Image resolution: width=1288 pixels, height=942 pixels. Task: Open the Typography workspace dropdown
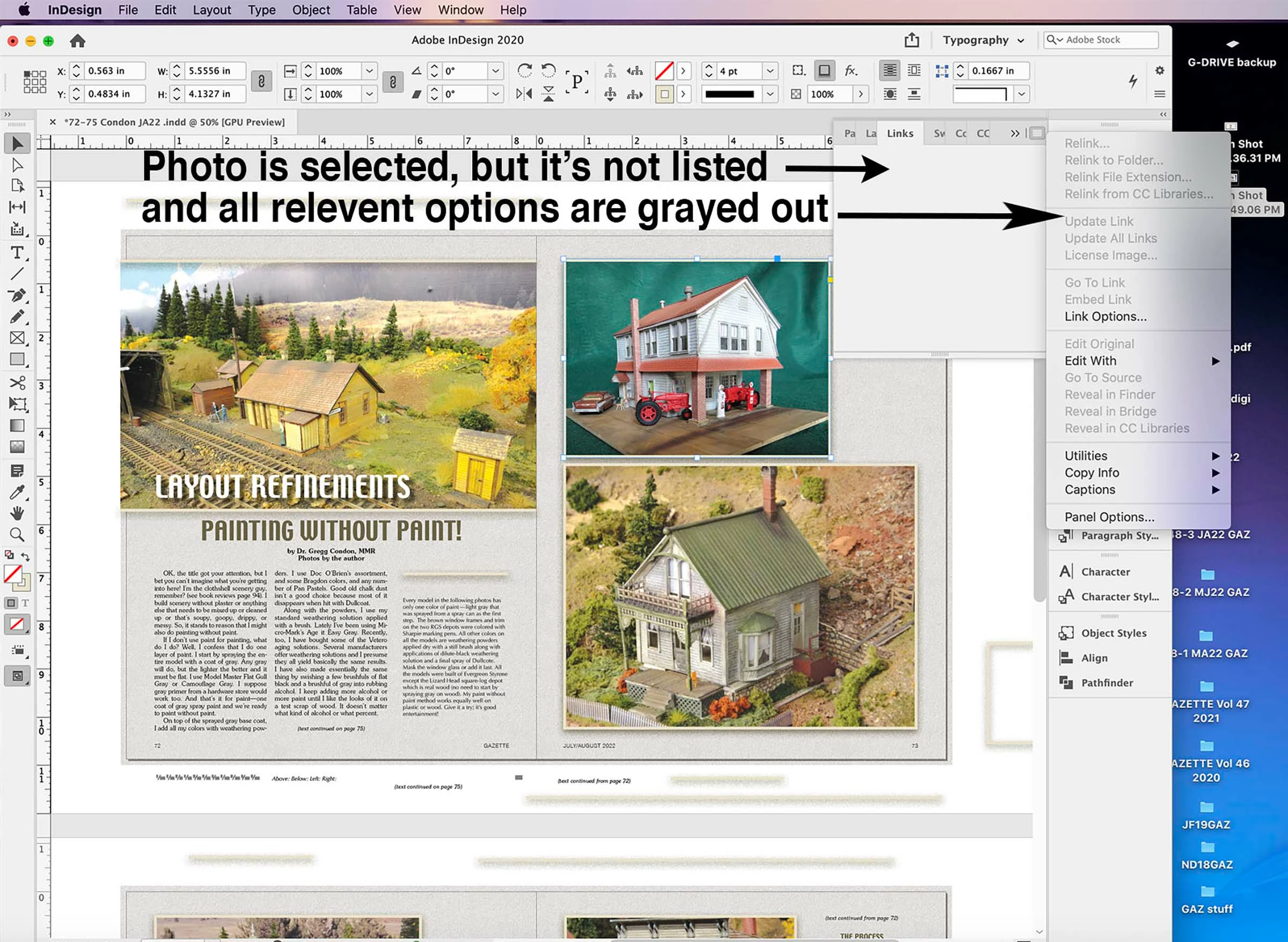(983, 40)
